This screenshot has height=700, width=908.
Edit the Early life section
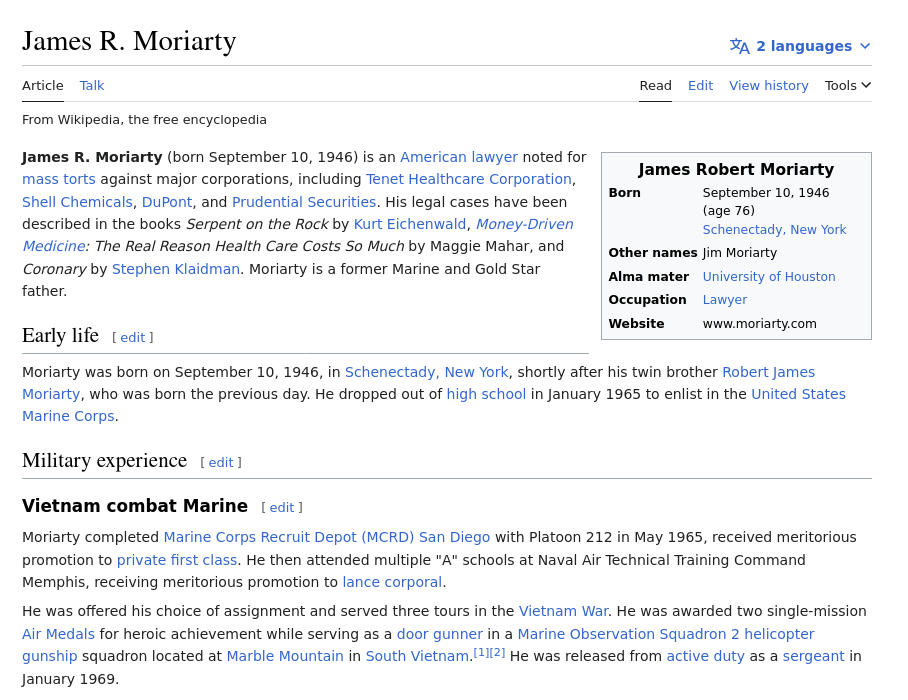[133, 338]
